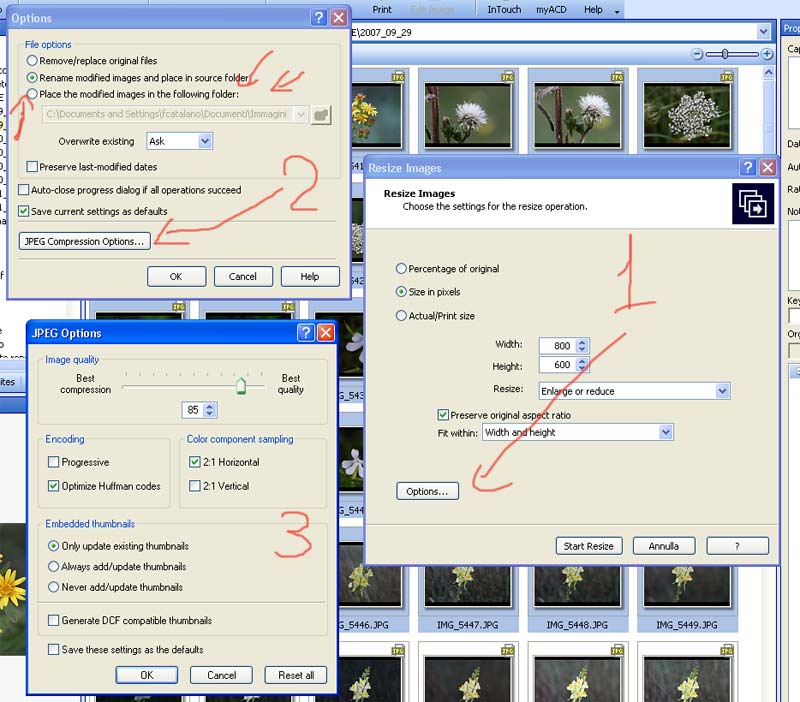
Task: Click Help in the Options dialog
Action: pyautogui.click(x=310, y=276)
